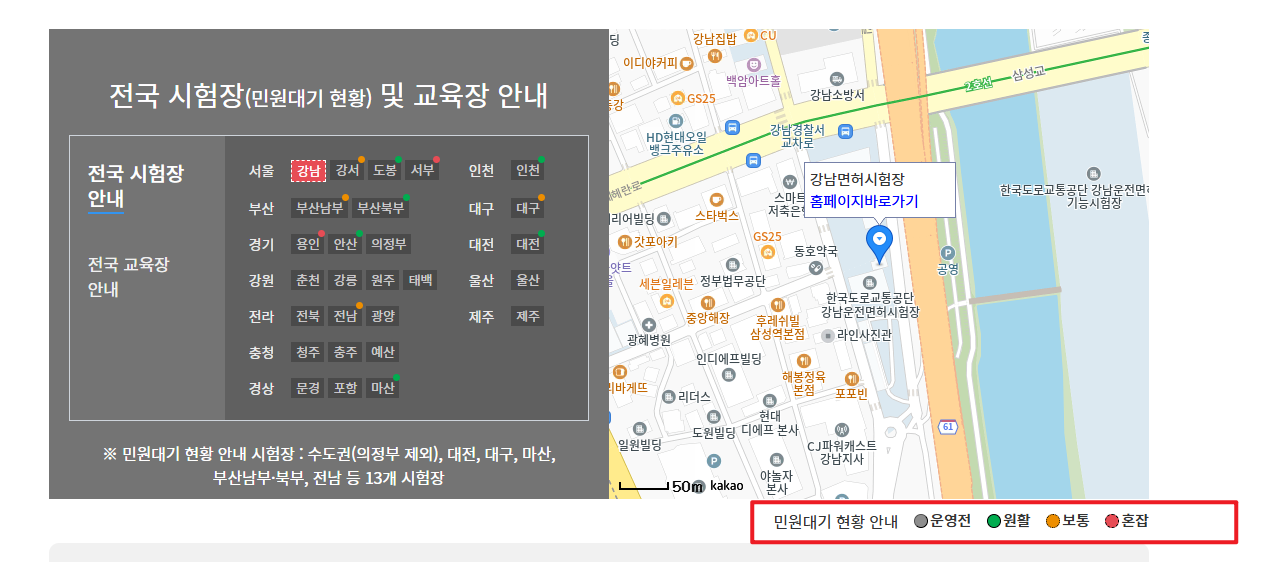Select the 부산남부 test center button
This screenshot has height=562, width=1268.
320,208
